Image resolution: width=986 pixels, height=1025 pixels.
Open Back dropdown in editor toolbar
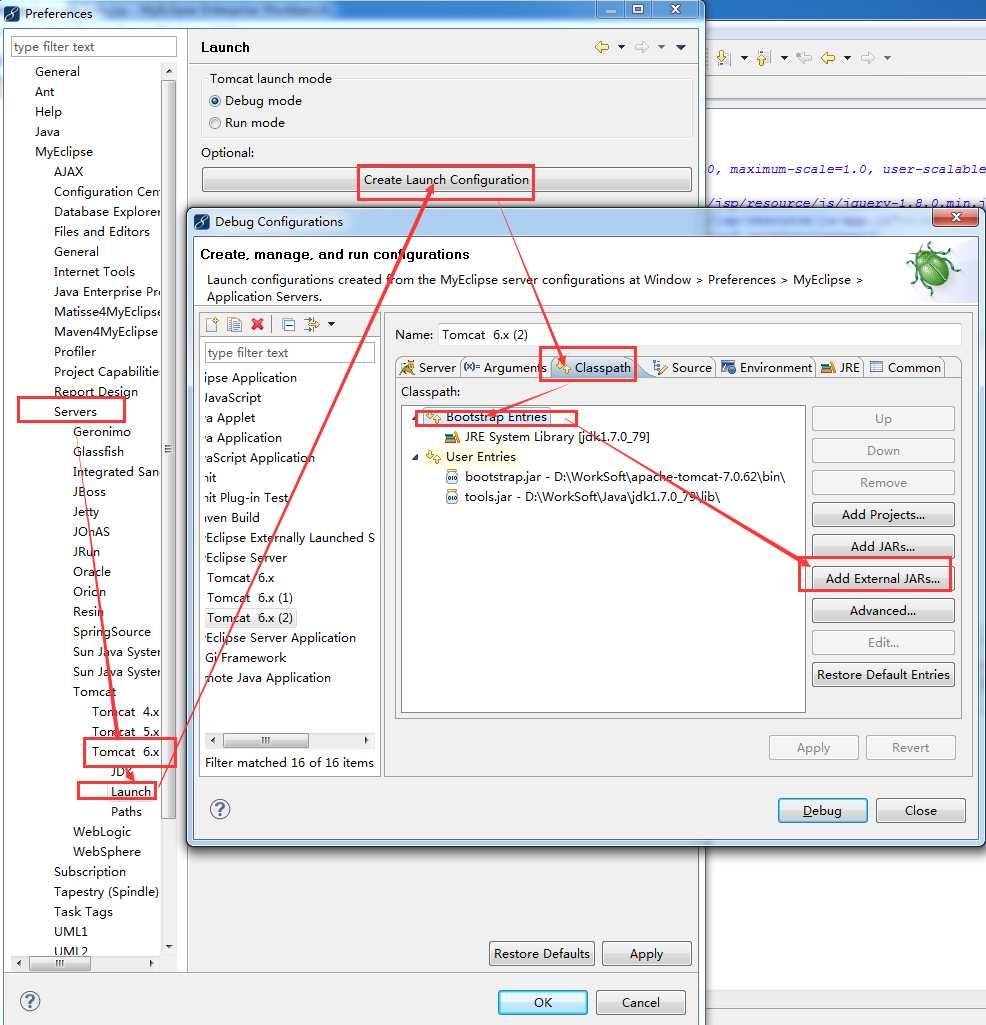(847, 58)
